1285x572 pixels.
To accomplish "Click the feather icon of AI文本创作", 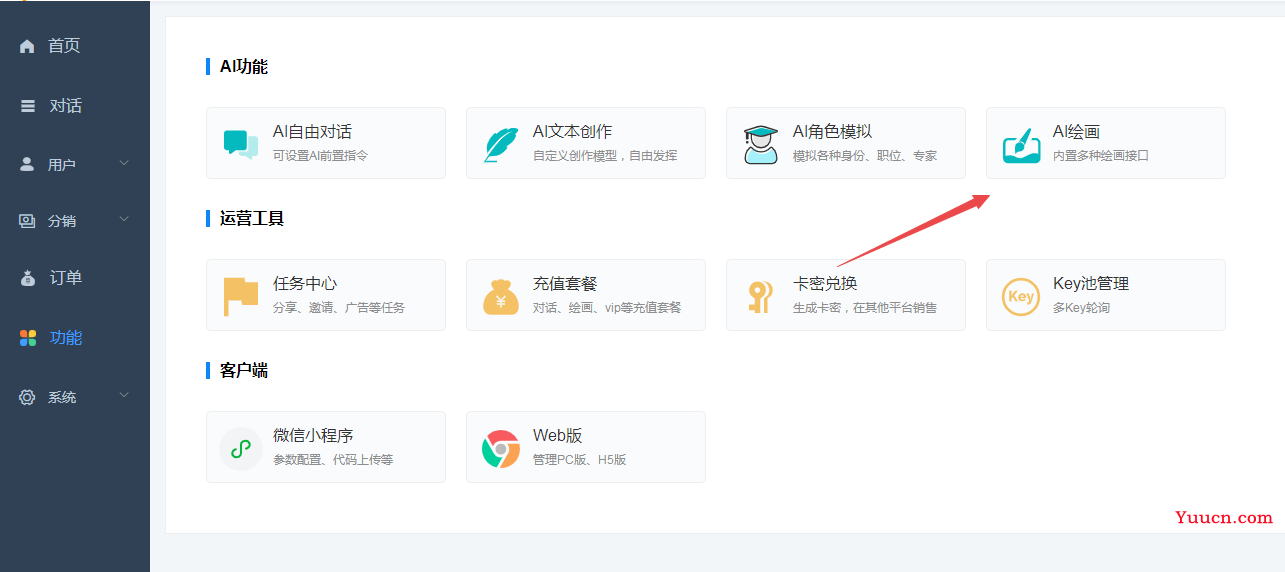I will point(501,144).
